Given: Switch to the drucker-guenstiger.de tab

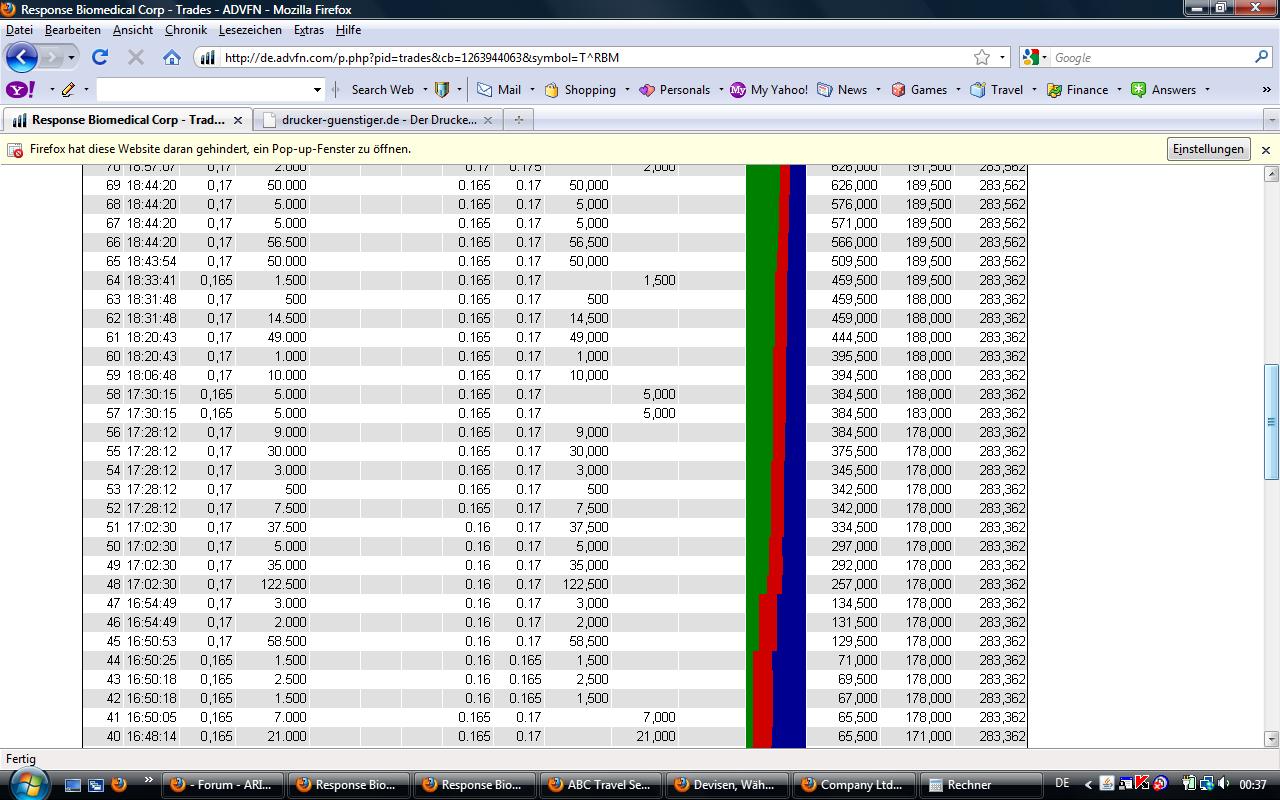Looking at the screenshot, I should tap(378, 120).
